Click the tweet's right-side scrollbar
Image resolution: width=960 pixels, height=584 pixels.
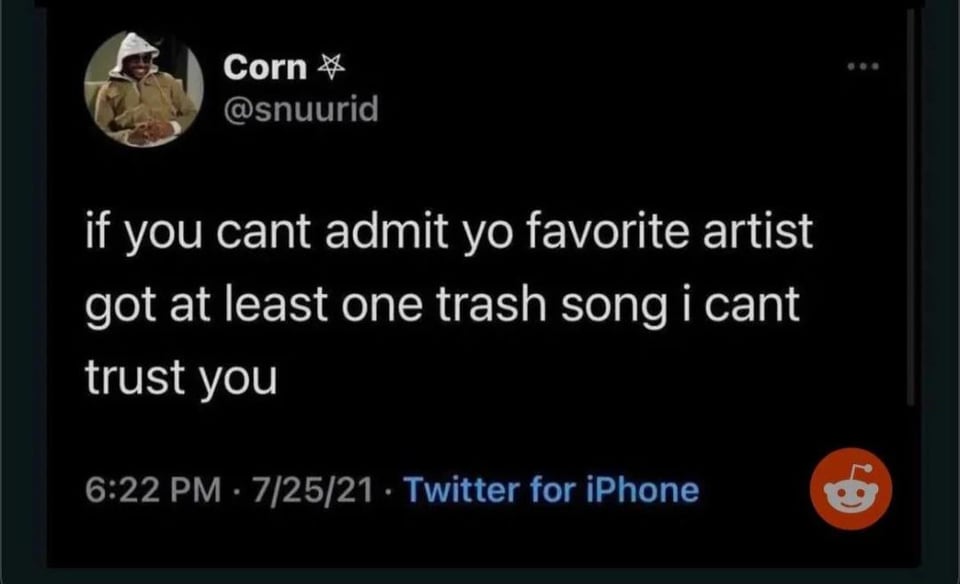point(910,200)
